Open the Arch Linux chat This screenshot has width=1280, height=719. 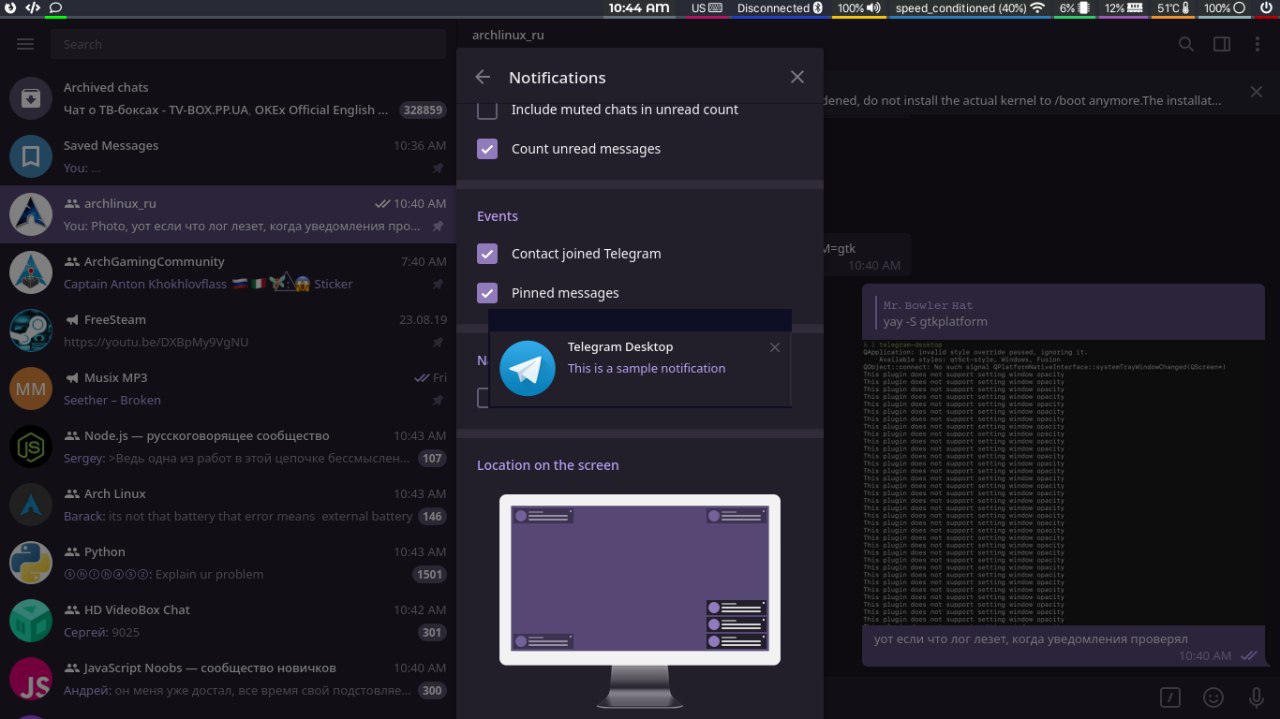(228, 505)
